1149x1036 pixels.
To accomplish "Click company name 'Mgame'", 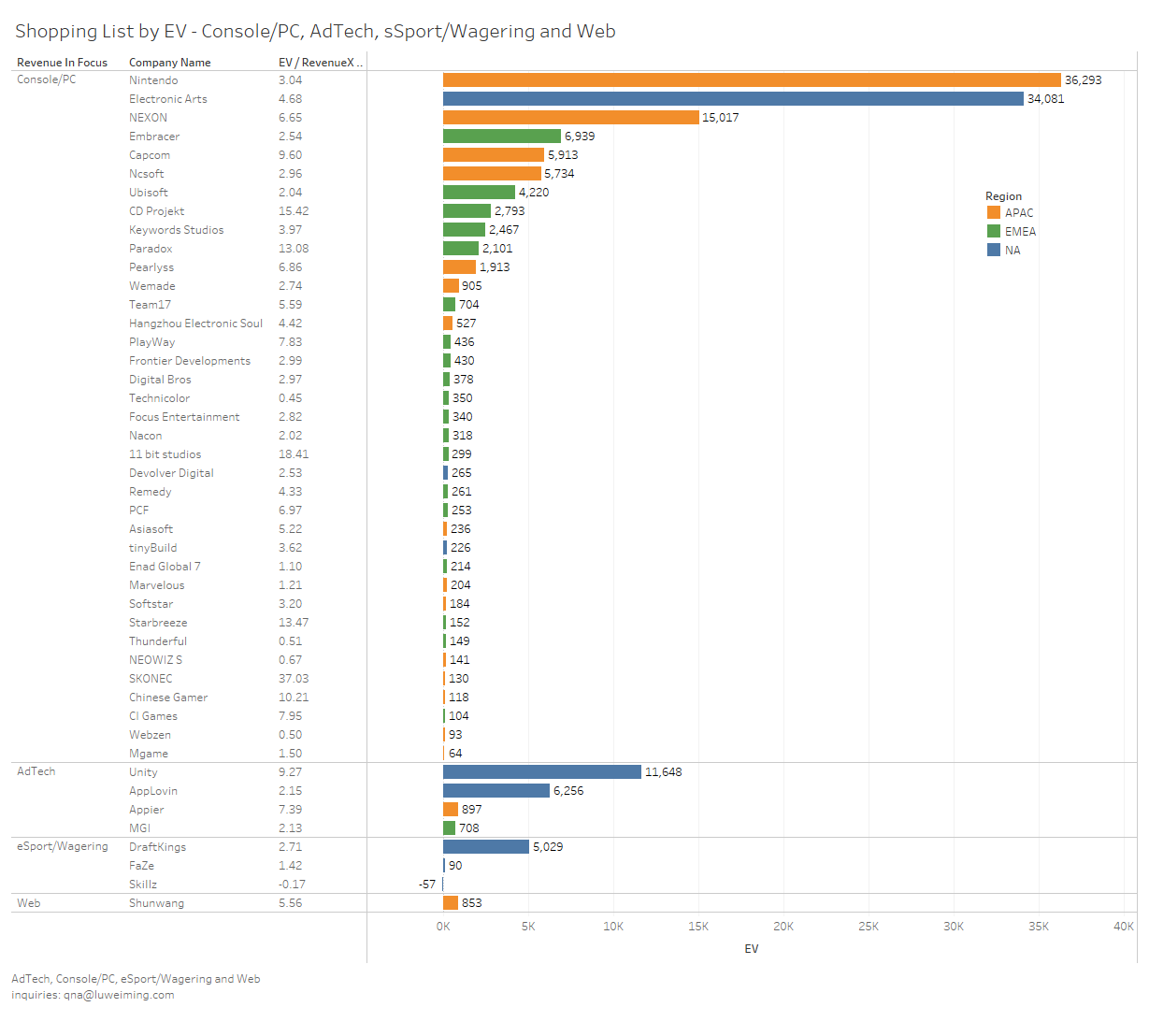I will [x=149, y=754].
